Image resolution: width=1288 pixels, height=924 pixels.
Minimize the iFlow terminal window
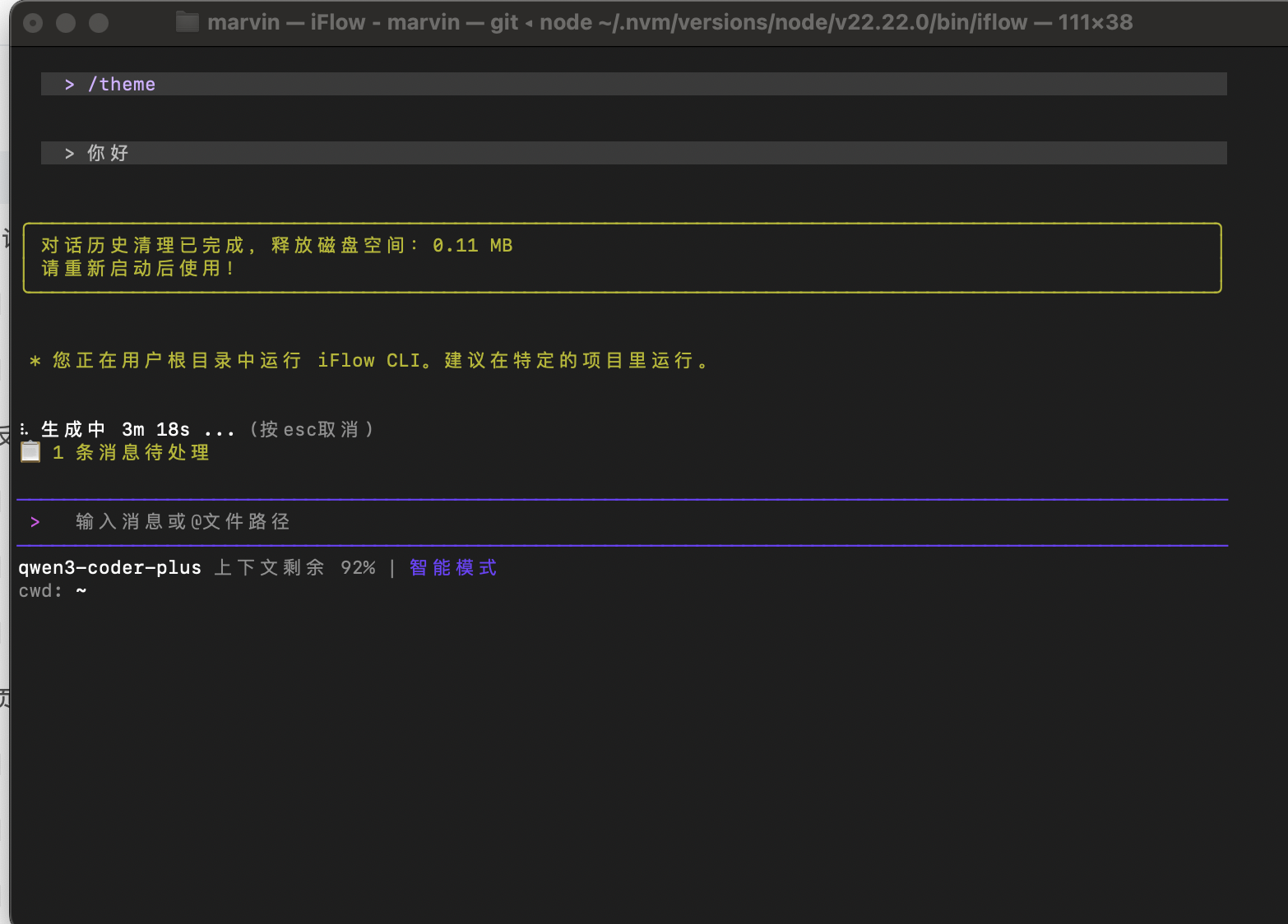[x=66, y=23]
